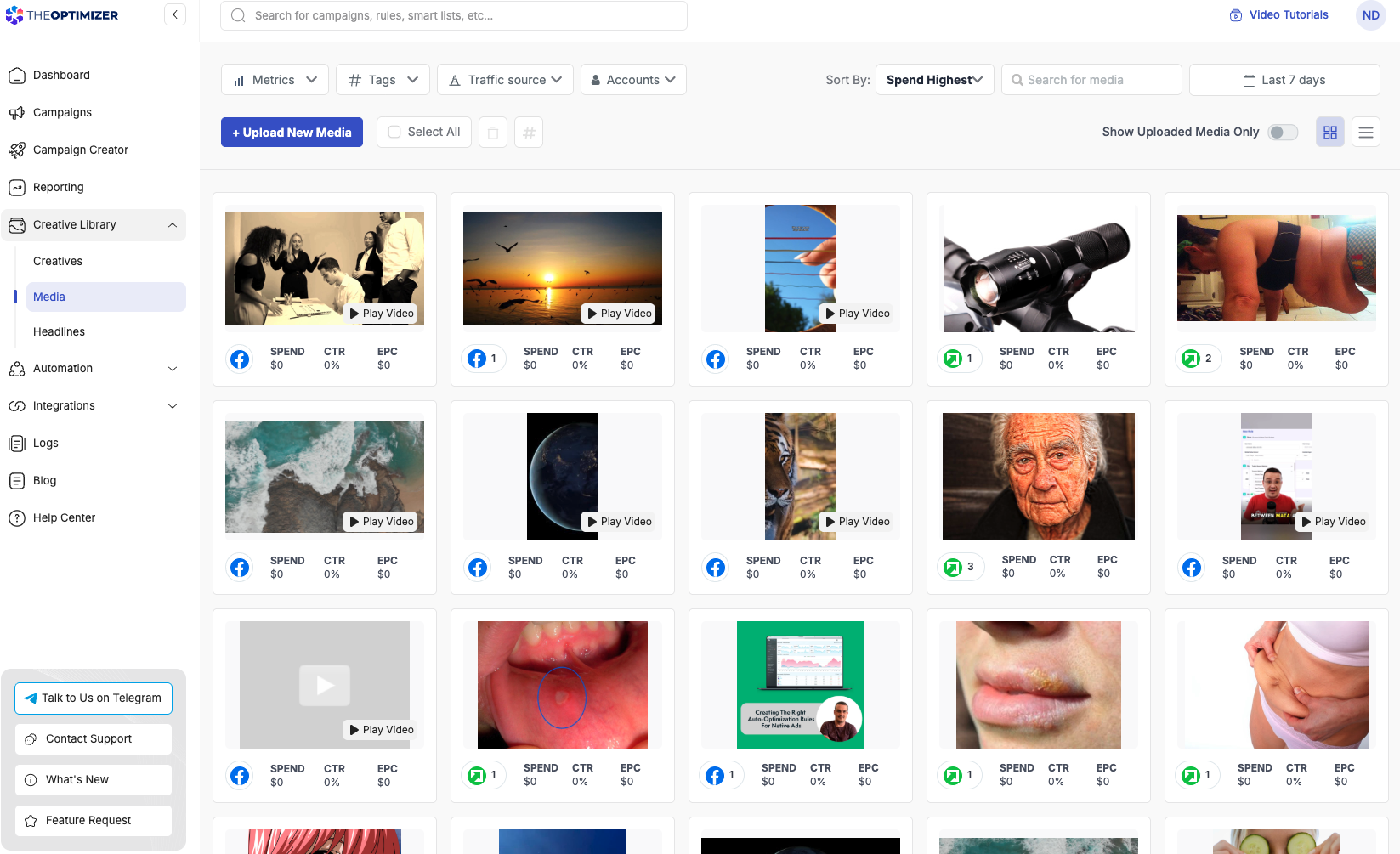
Task: Click the global campaigns search field
Action: coord(454,15)
